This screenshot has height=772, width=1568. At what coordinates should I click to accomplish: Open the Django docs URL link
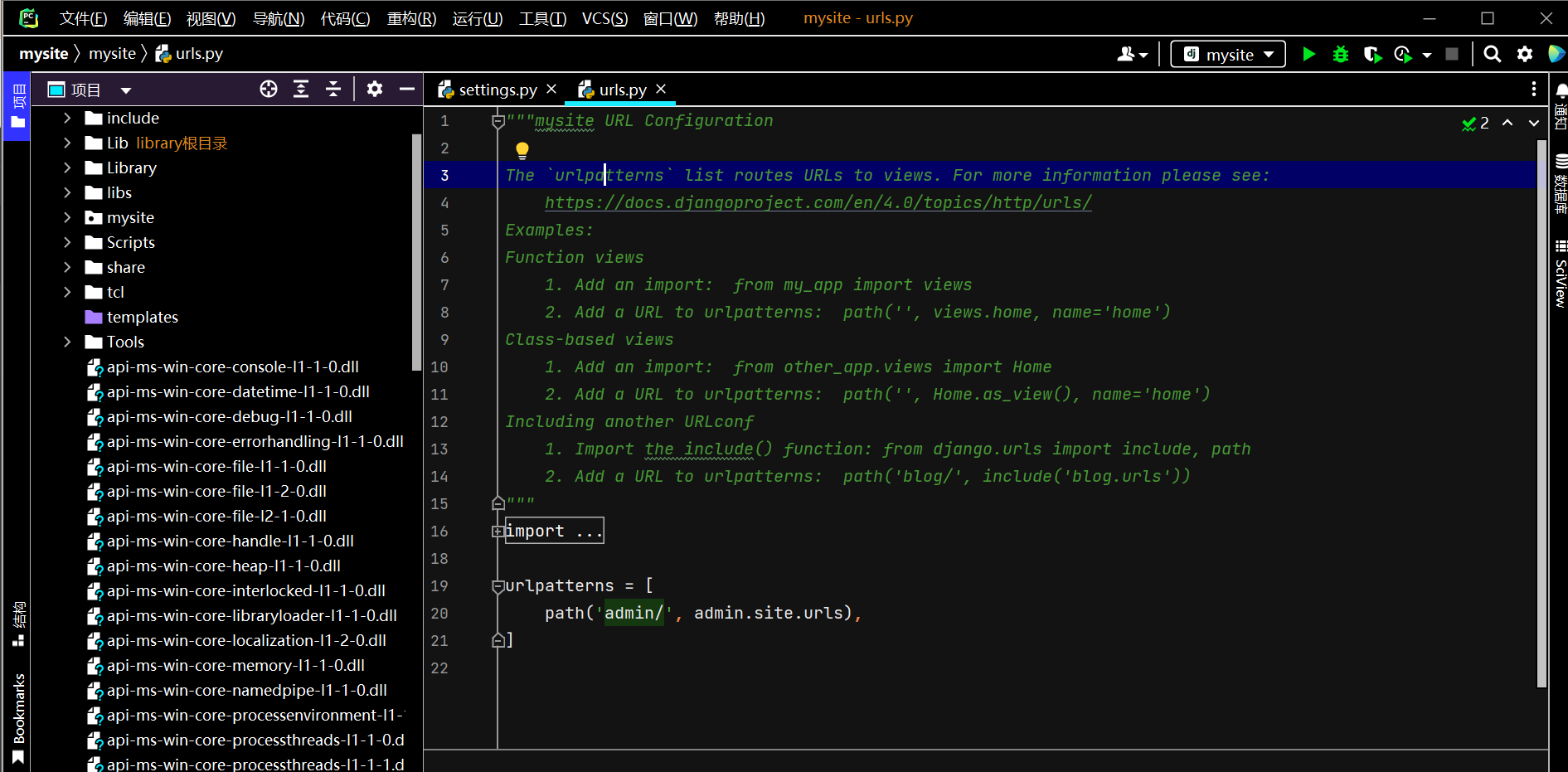818,203
